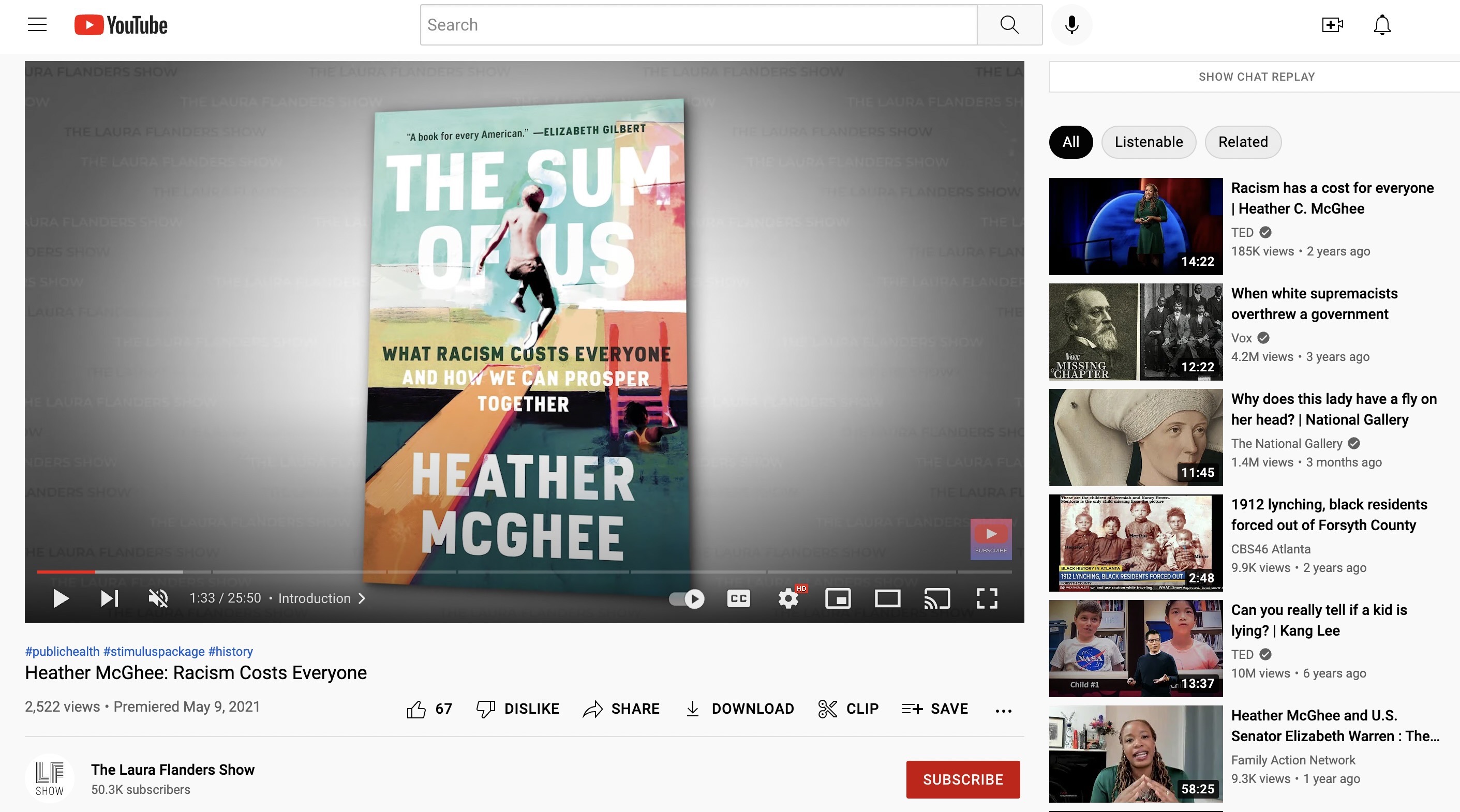The width and height of the screenshot is (1460, 812).
Task: Open player settings gear
Action: point(788,599)
